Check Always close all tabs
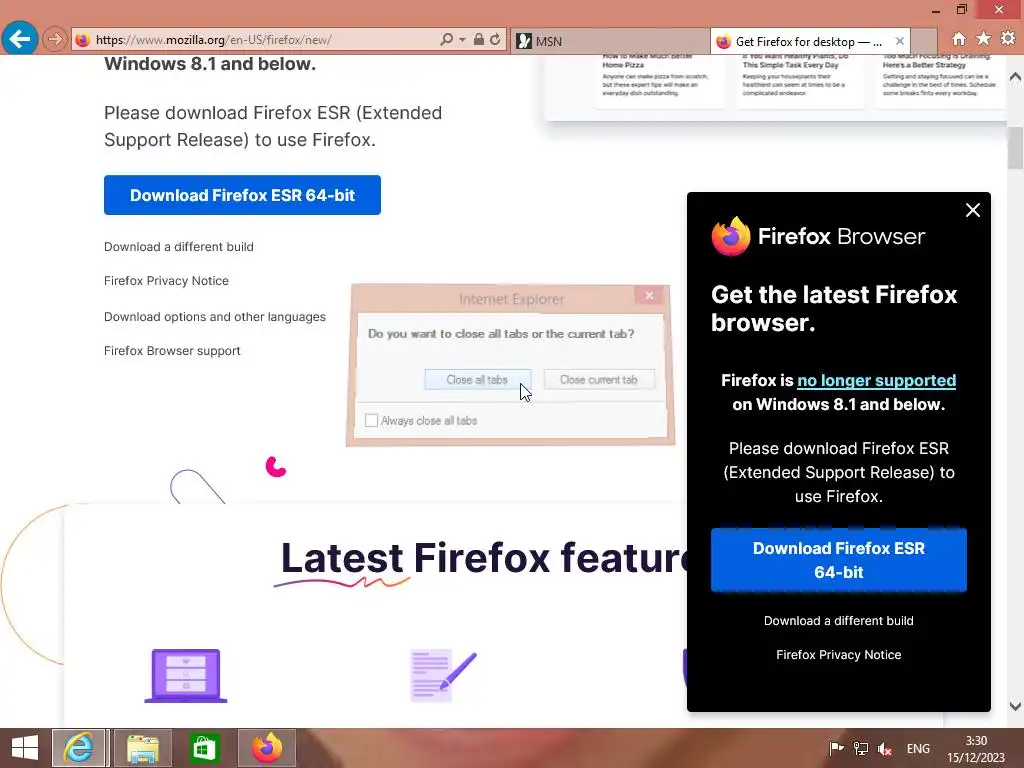Viewport: 1024px width, 768px height. click(x=371, y=421)
